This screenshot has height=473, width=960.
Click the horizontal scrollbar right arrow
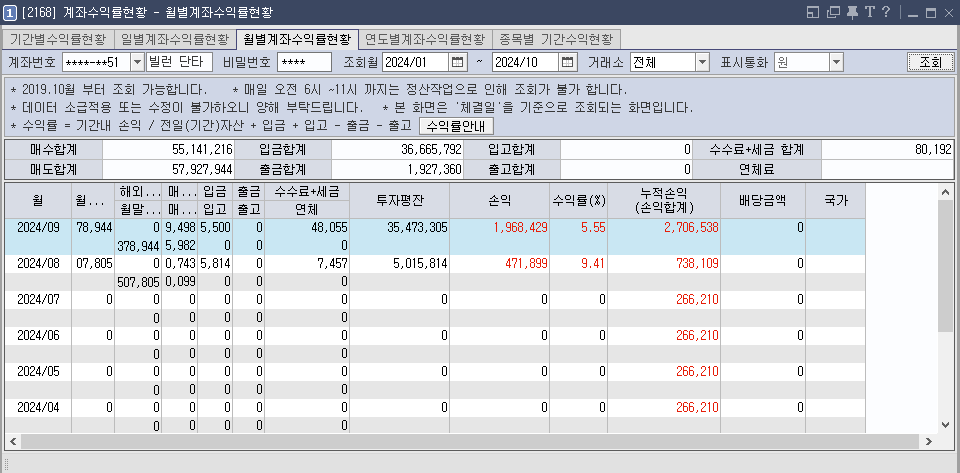pos(929,441)
